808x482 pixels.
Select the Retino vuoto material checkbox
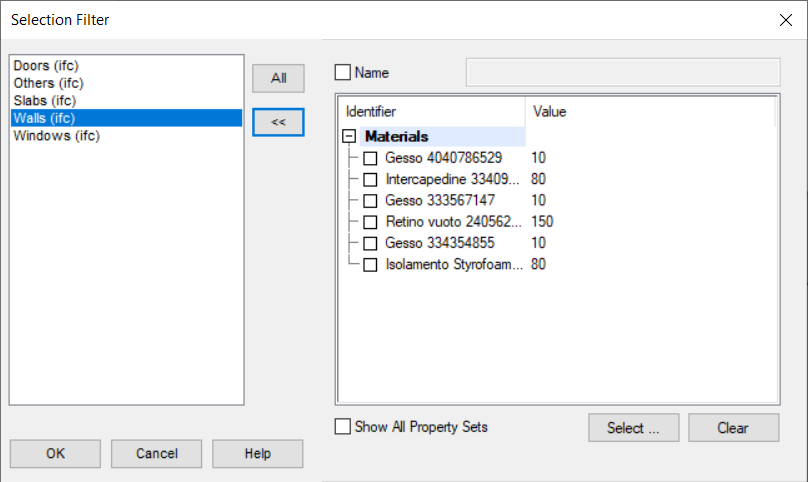[x=371, y=222]
